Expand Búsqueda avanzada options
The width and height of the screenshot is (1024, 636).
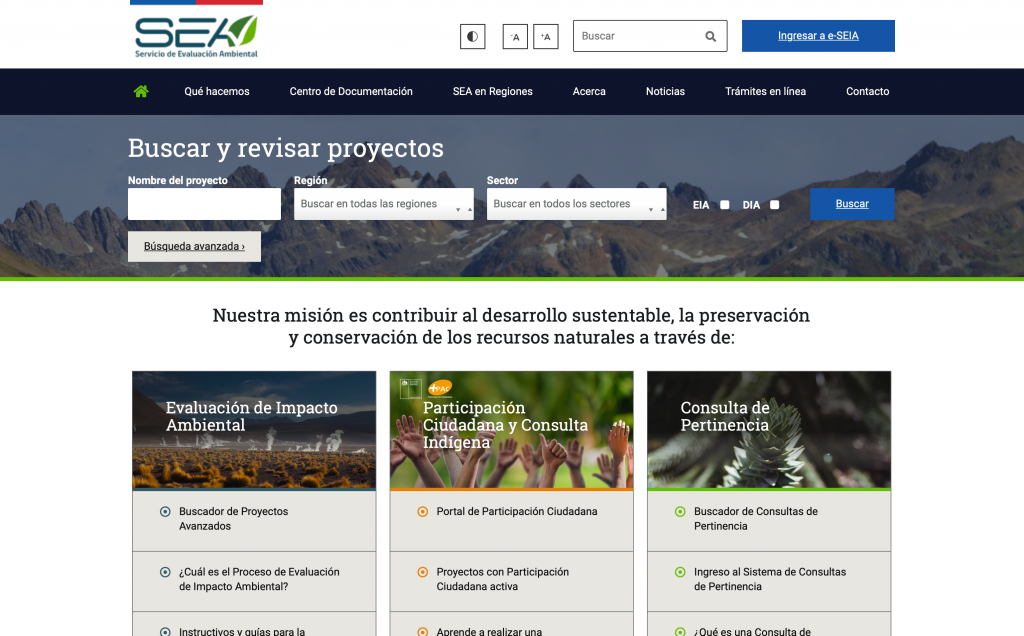(194, 246)
